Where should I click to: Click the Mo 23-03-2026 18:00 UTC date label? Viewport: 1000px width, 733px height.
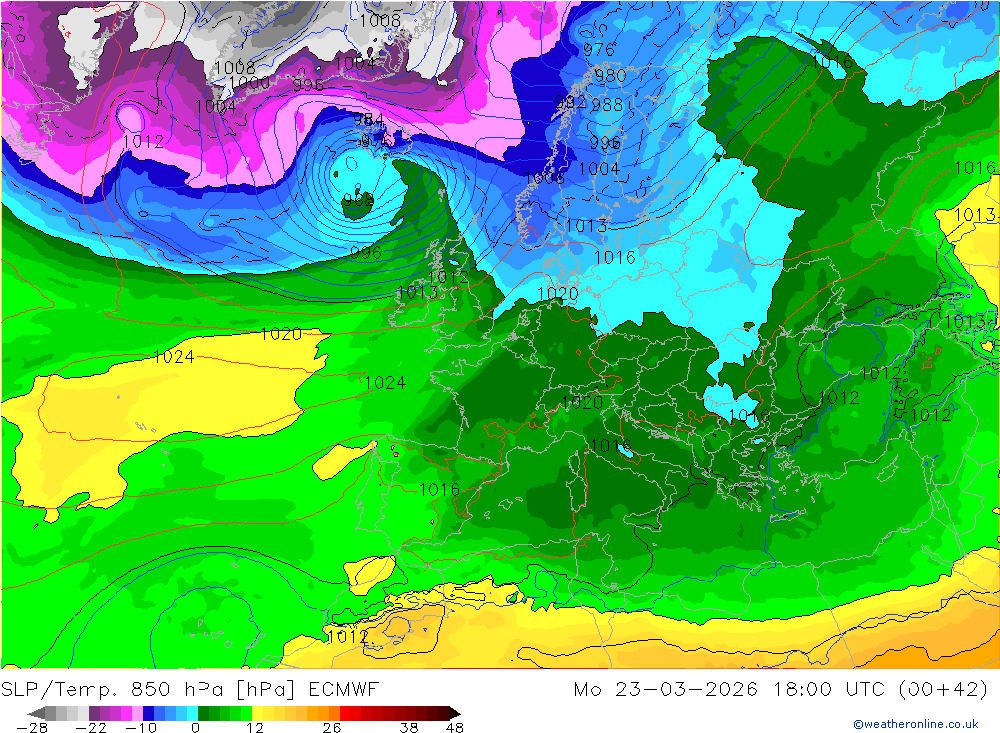click(730, 690)
